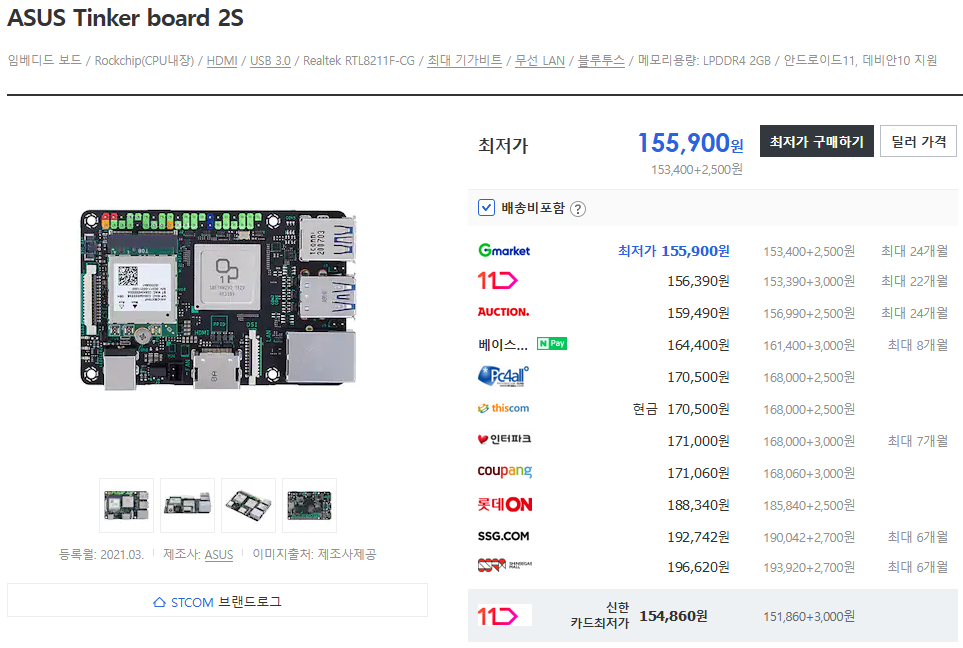The width and height of the screenshot is (963, 648).
Task: Click the Gmarket 최저가 155,900원 price
Action: pyautogui.click(x=674, y=251)
